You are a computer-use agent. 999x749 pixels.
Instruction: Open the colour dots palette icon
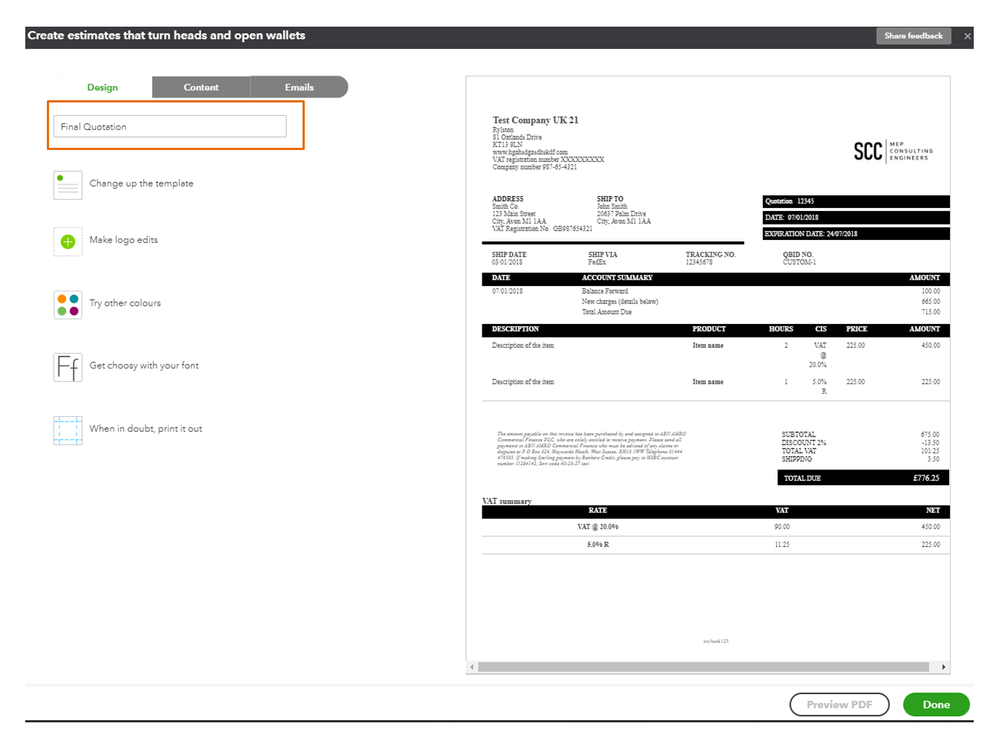click(68, 304)
